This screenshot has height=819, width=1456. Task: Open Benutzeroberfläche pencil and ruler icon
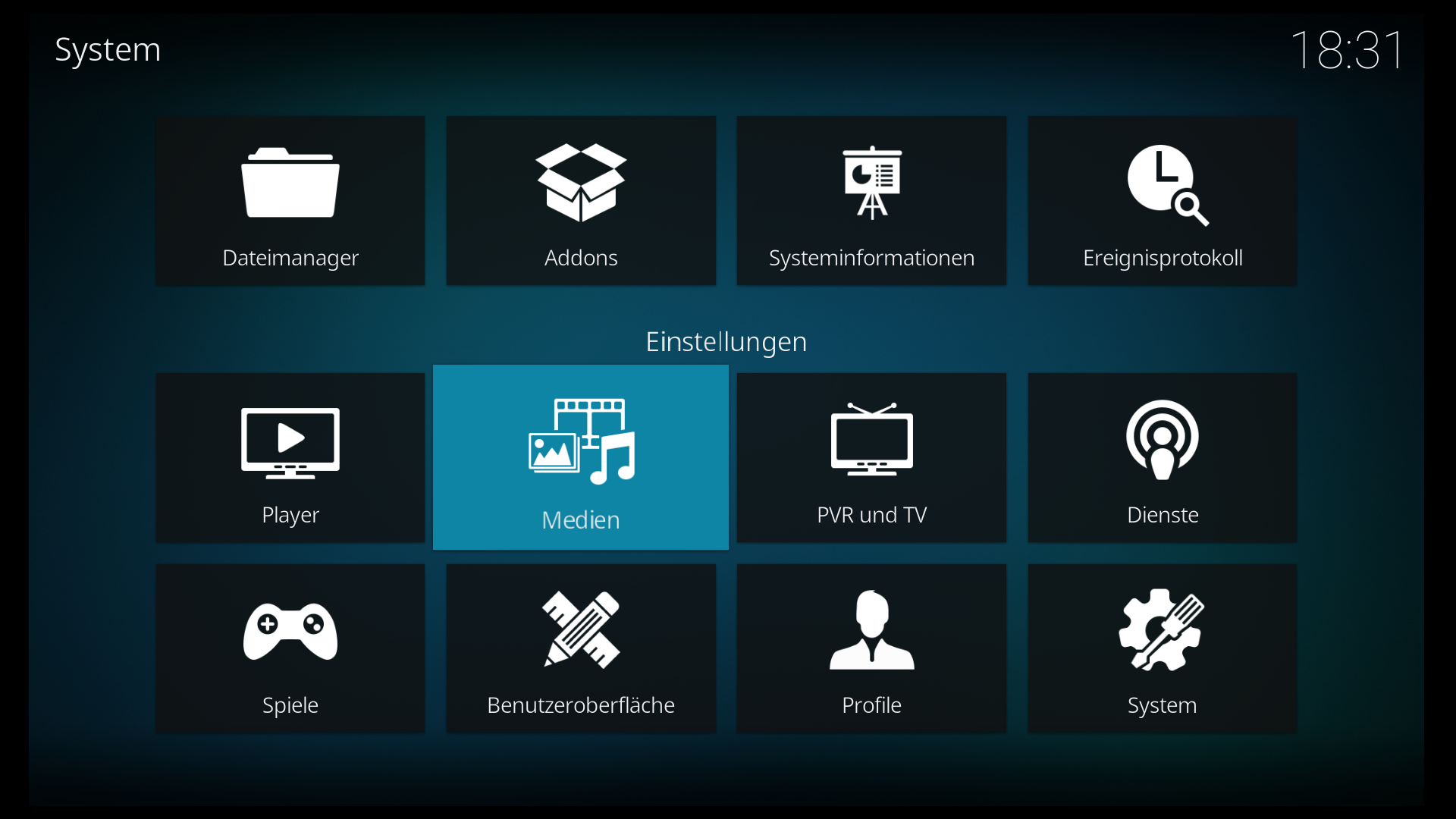(582, 629)
